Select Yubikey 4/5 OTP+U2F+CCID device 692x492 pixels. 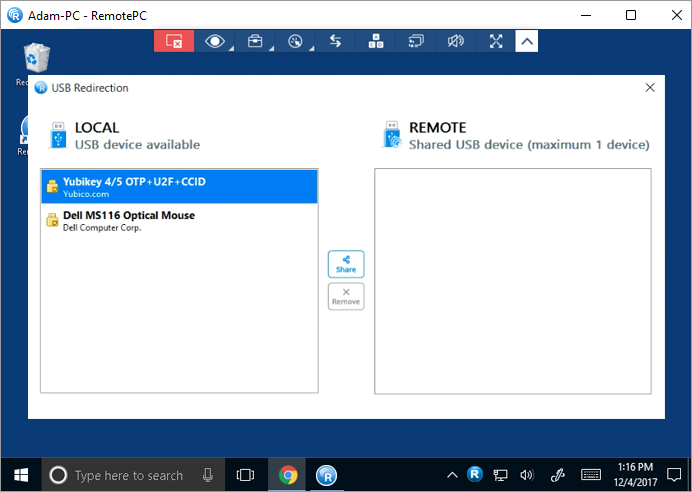[179, 187]
